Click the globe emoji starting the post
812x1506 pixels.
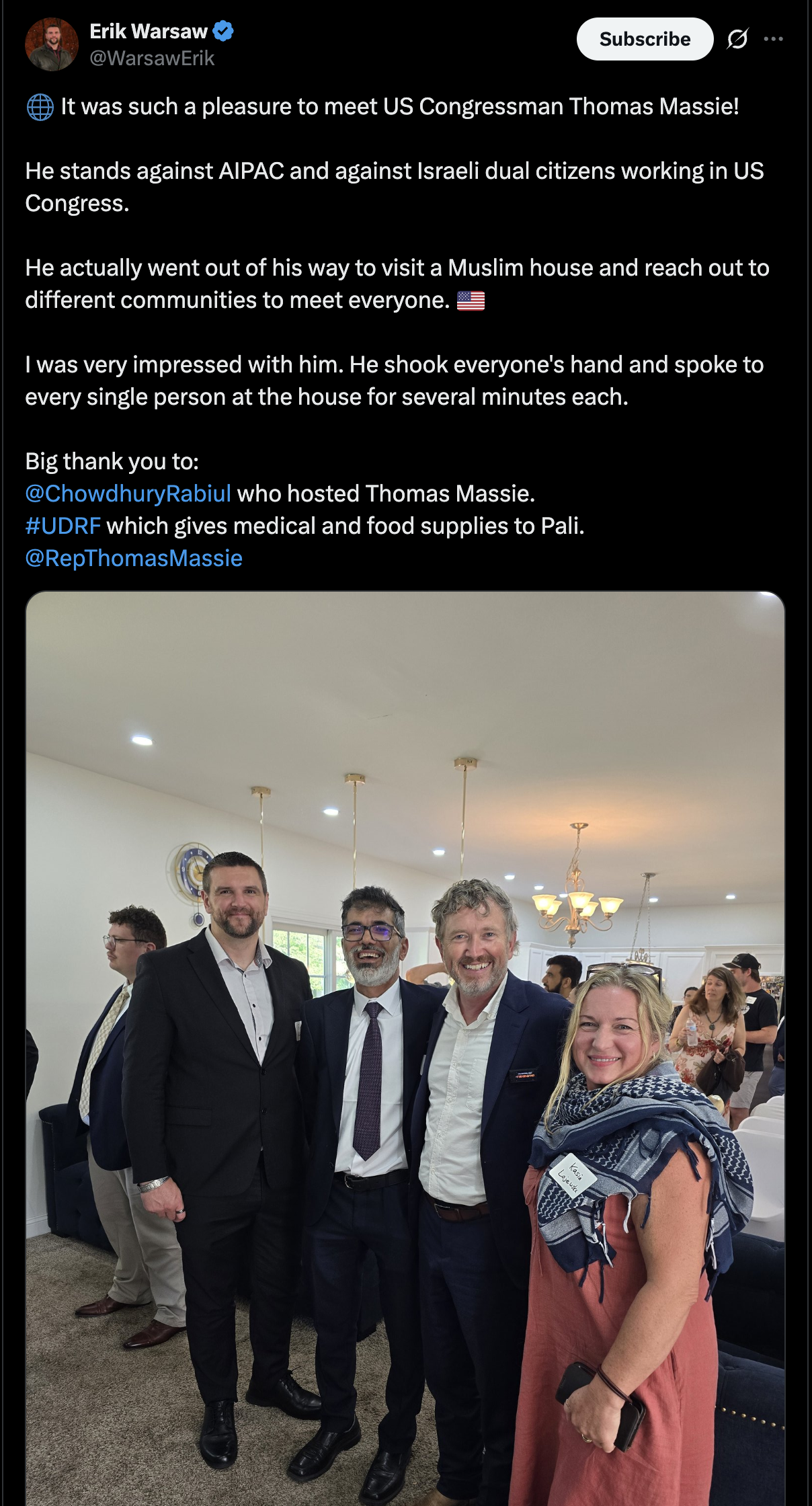(40, 107)
